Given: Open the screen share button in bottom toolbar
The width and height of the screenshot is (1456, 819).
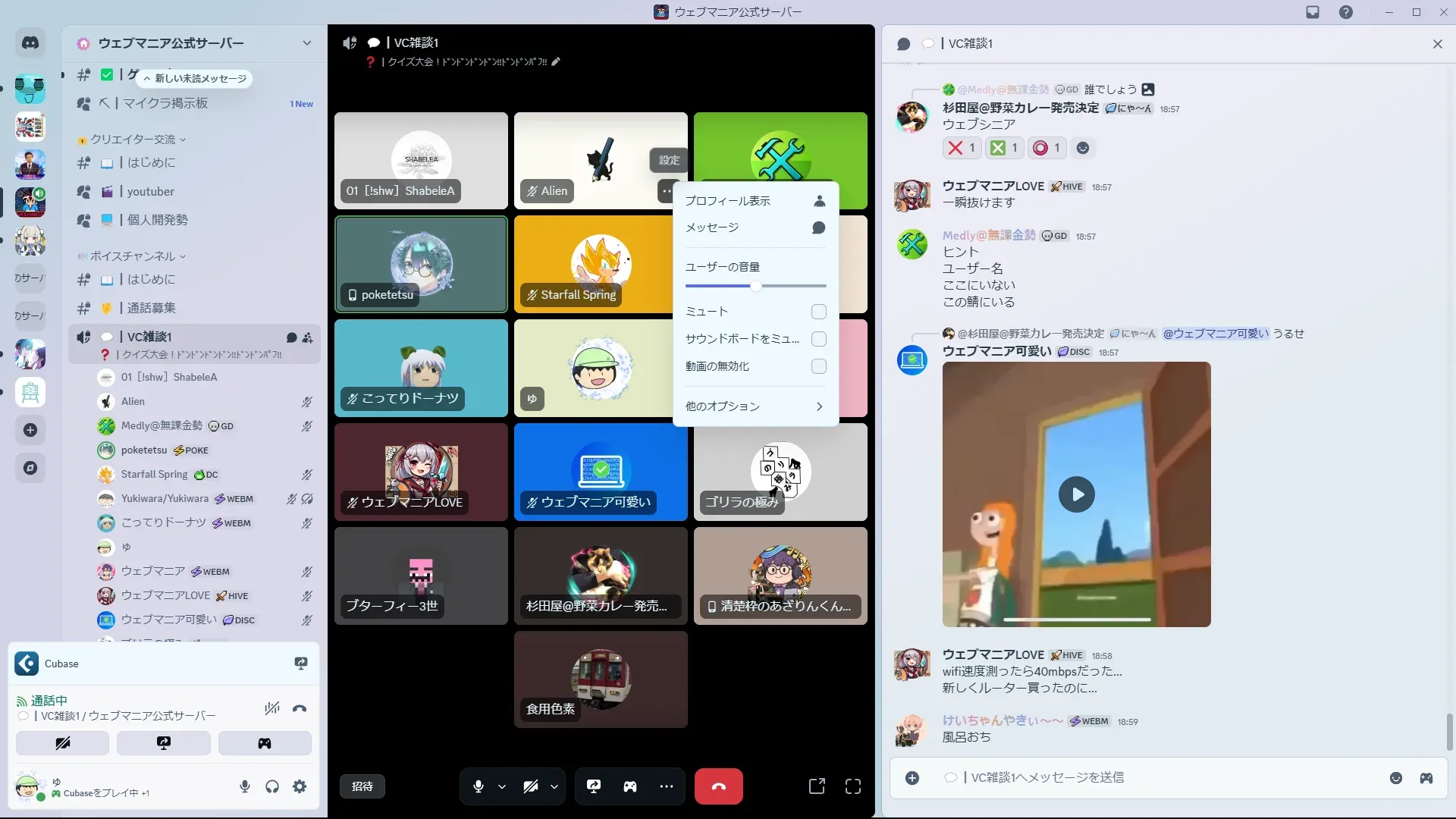Looking at the screenshot, I should pos(594,786).
